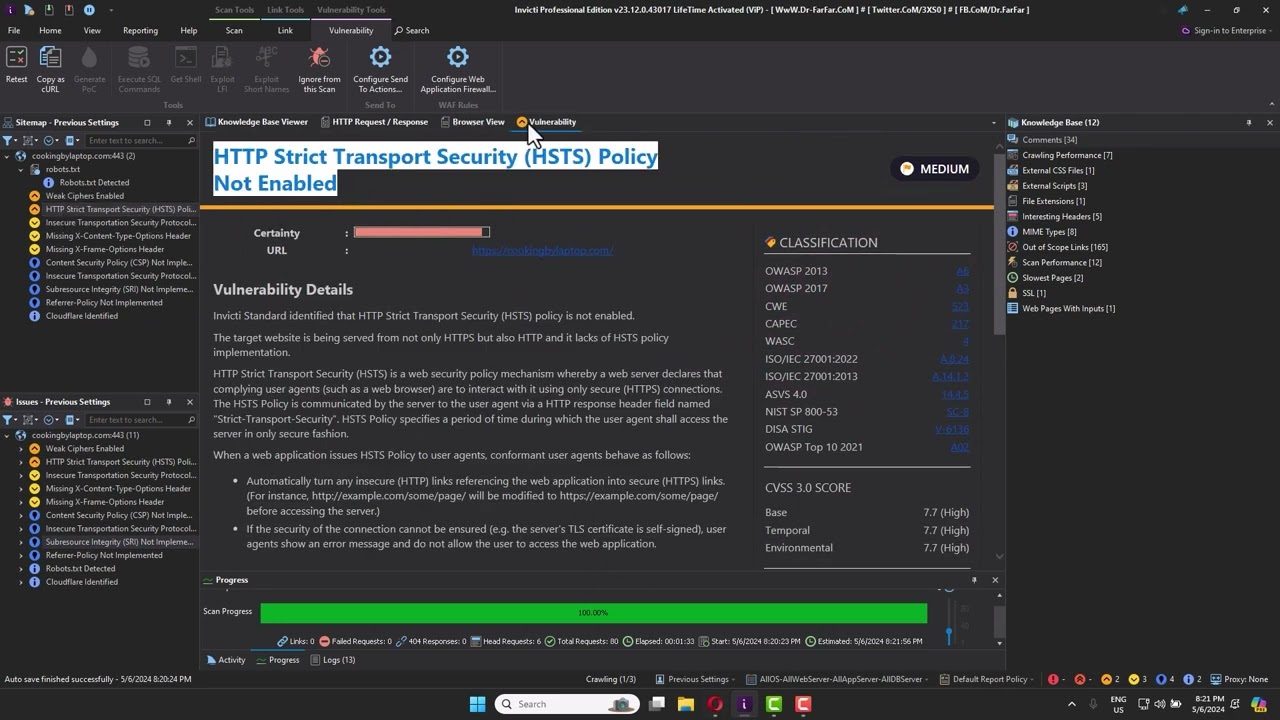This screenshot has height=720, width=1280.
Task: Pin the Issues panel
Action: [x=168, y=402]
